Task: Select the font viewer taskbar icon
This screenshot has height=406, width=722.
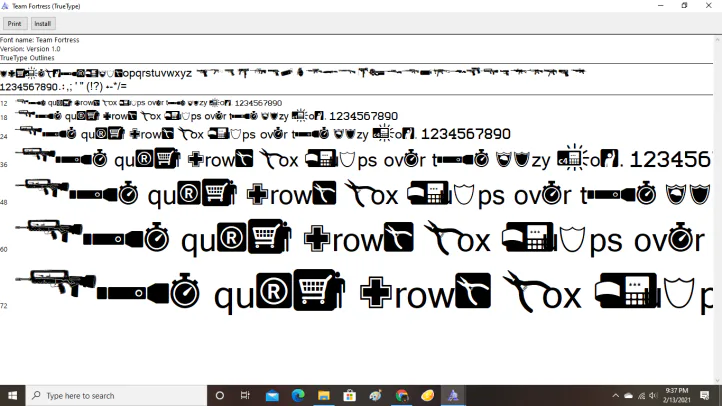Action: coord(453,395)
